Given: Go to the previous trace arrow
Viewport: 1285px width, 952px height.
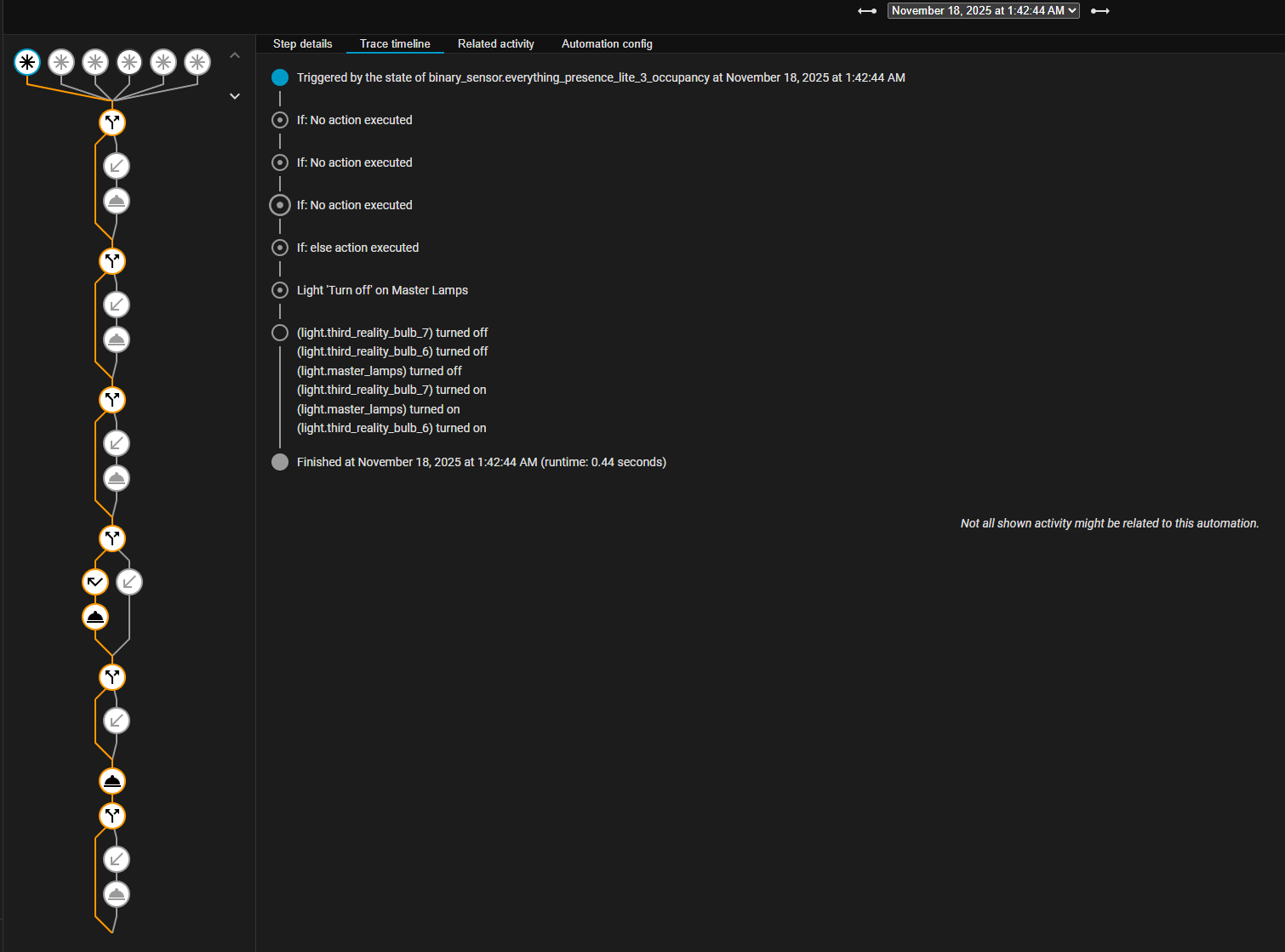Looking at the screenshot, I should coord(867,11).
